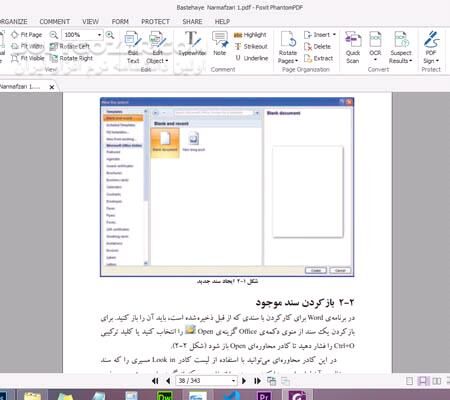Choose the Underline text tool
The width and height of the screenshot is (450, 400).
pos(252,58)
